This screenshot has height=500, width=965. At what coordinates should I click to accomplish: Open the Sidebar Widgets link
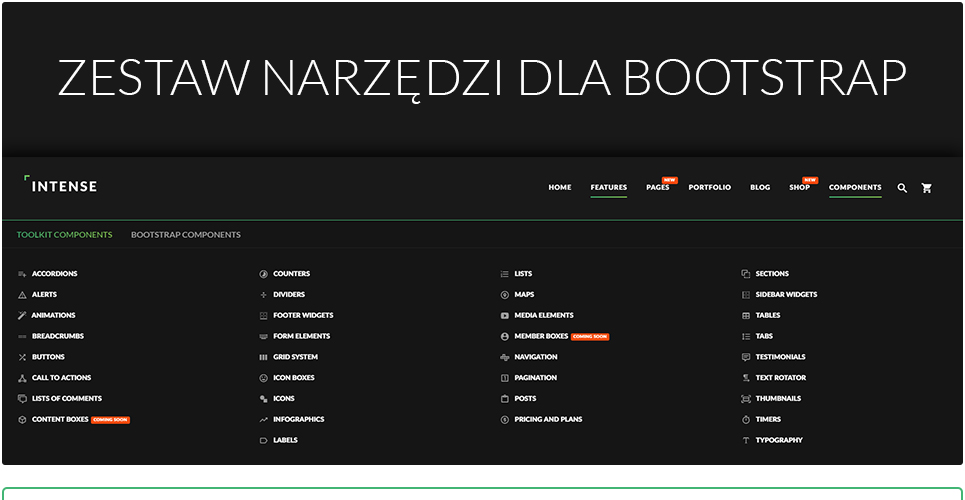[x=787, y=295]
